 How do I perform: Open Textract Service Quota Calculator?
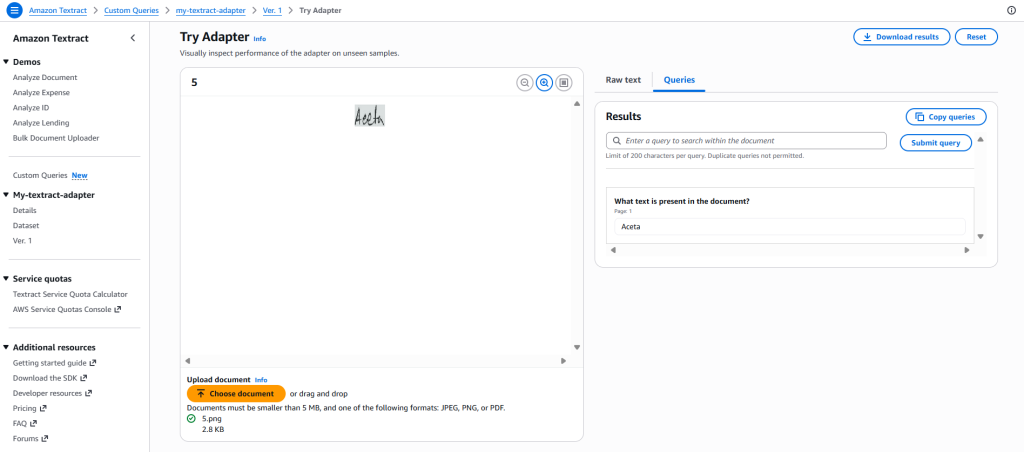coord(71,295)
